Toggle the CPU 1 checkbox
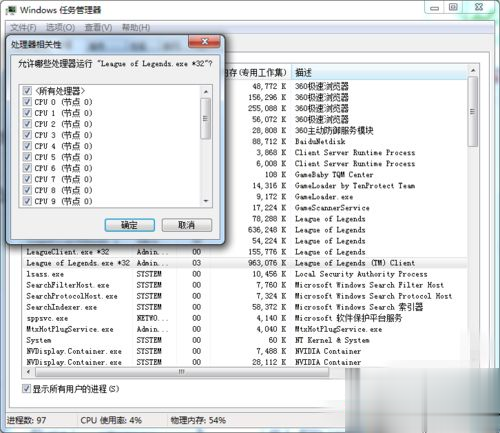The image size is (500, 433). 27,113
